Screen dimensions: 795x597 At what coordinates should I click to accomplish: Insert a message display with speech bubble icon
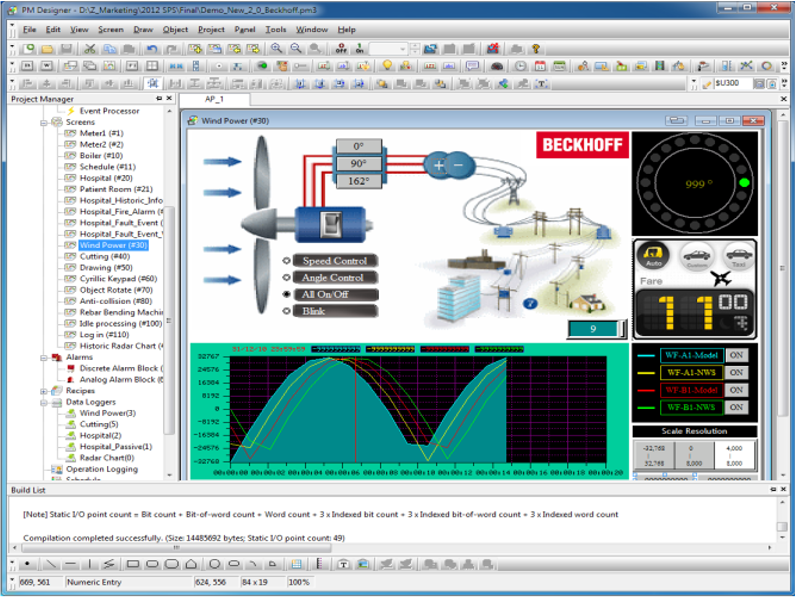pyautogui.click(x=473, y=66)
